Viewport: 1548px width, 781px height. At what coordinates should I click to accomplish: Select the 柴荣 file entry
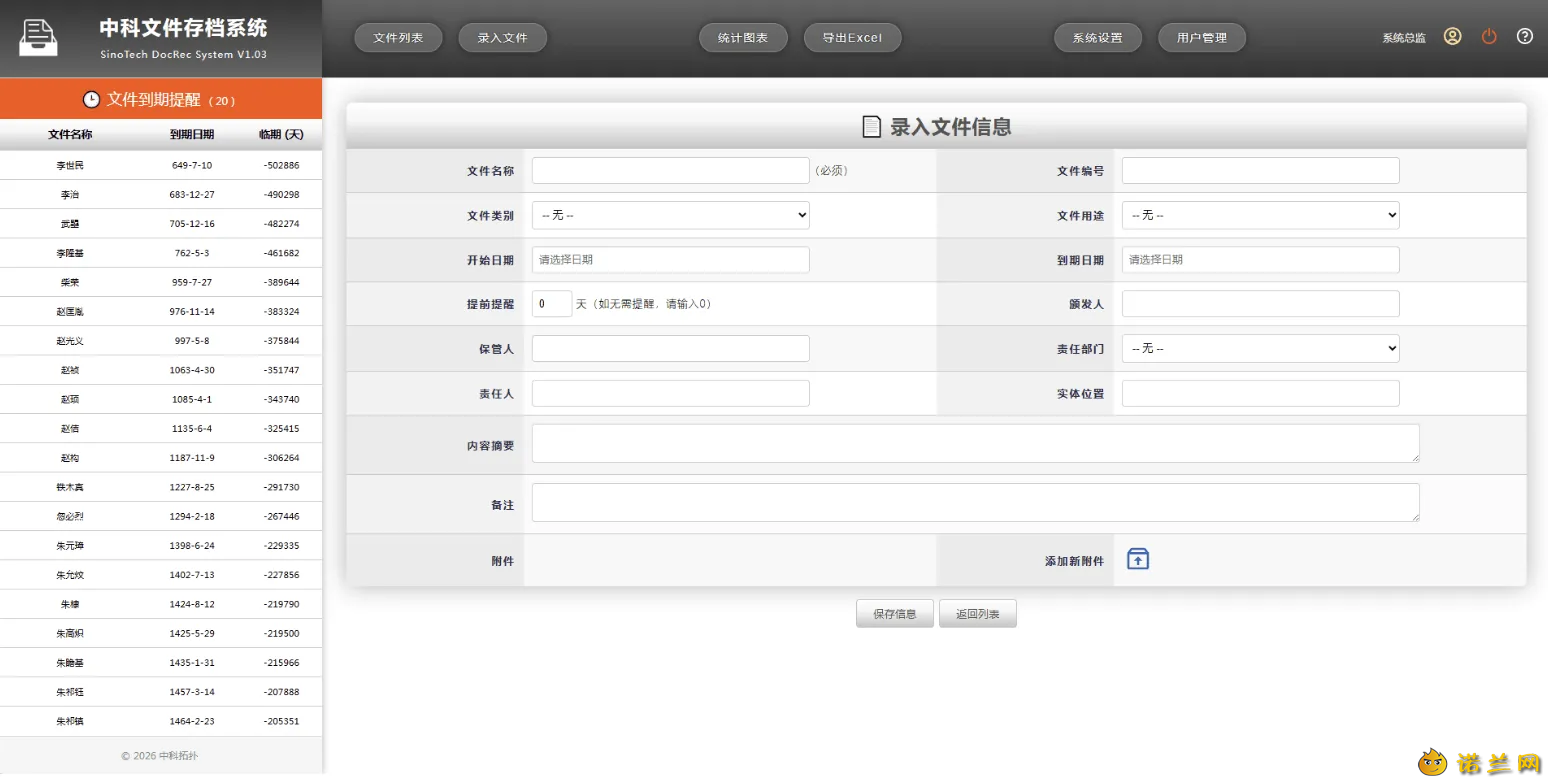pos(161,282)
